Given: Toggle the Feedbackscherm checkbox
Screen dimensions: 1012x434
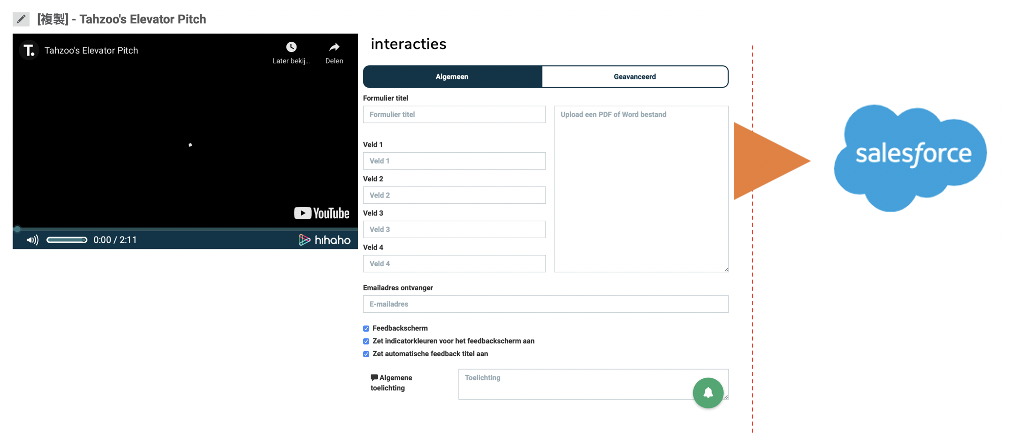Looking at the screenshot, I should tap(367, 329).
